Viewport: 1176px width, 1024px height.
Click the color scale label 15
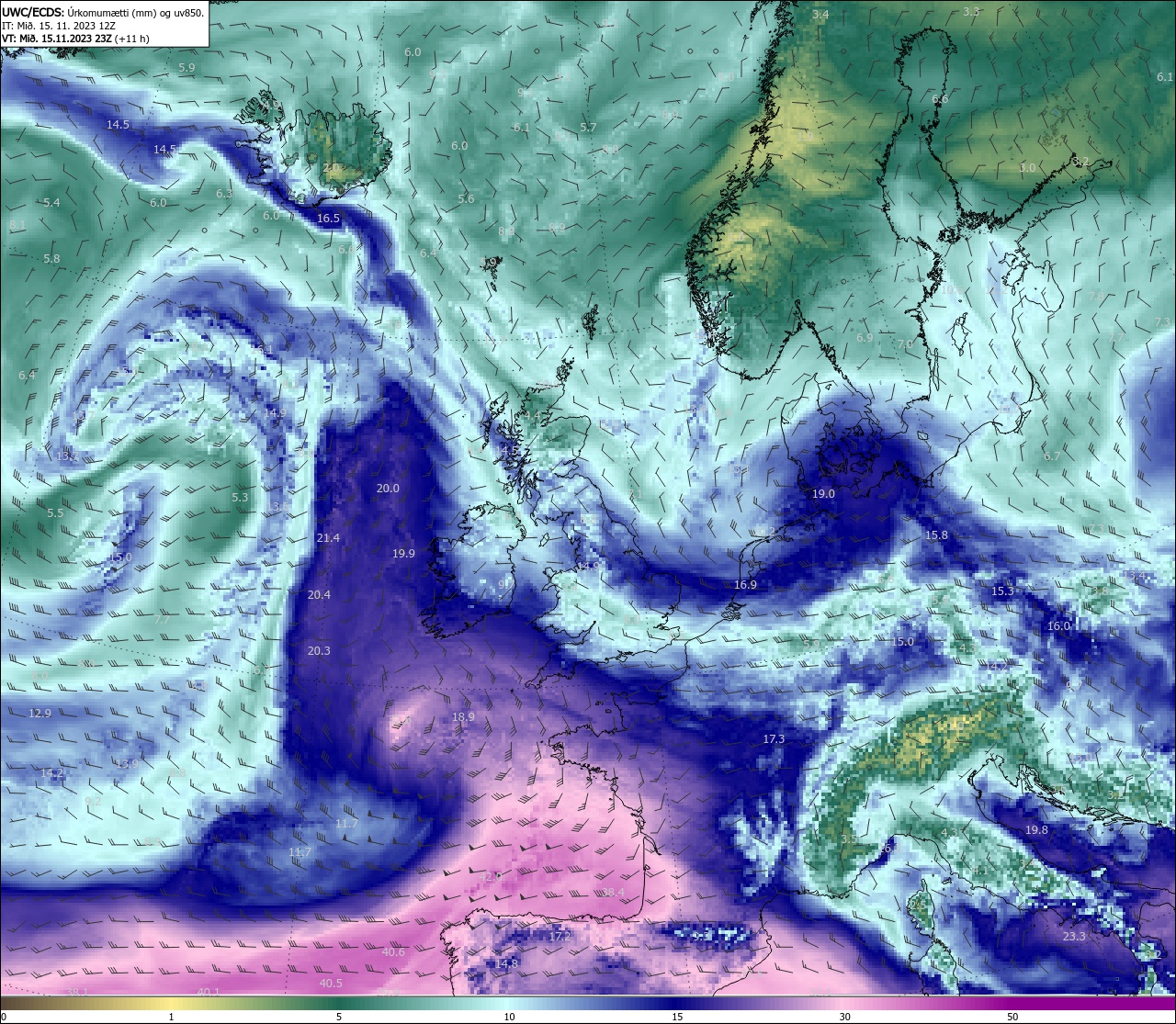pyautogui.click(x=676, y=1017)
